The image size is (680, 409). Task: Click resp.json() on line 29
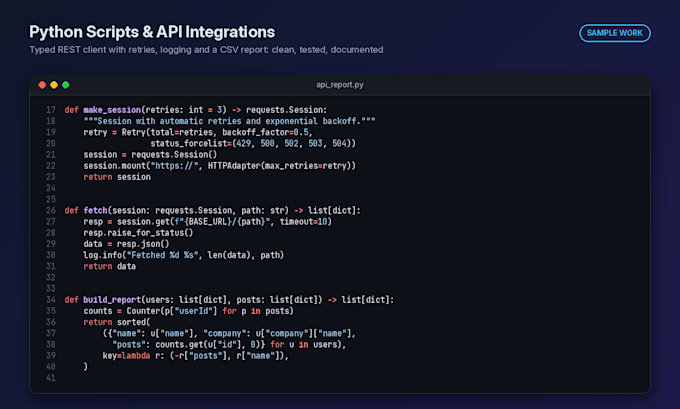point(143,244)
